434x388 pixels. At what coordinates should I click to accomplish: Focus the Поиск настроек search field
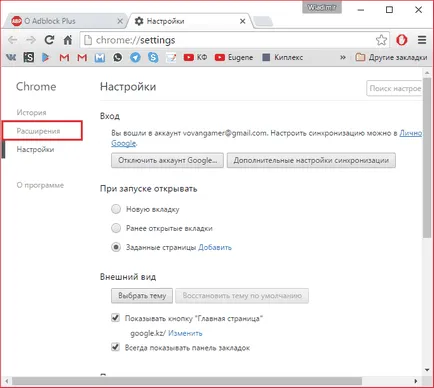tap(395, 88)
